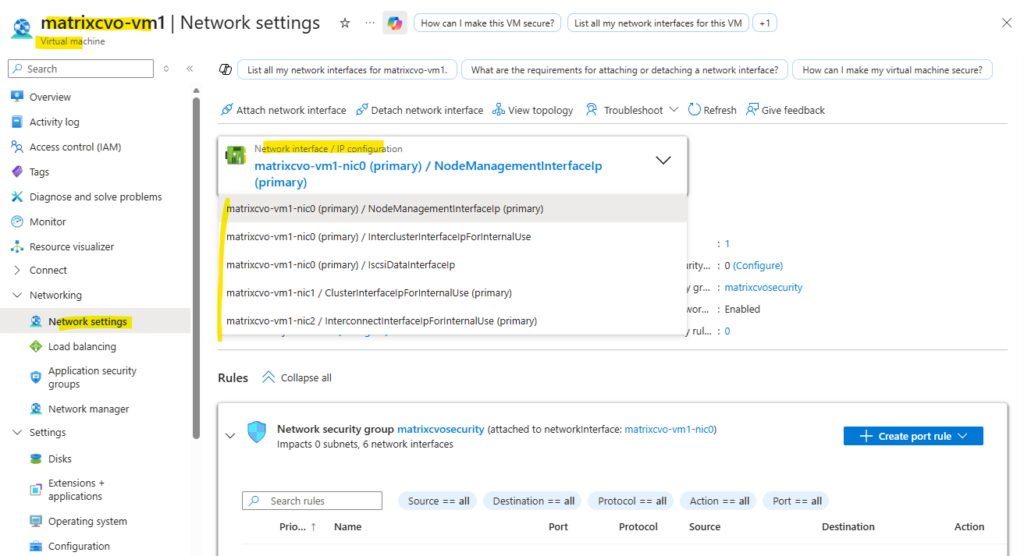
Task: Click the Attach network interface icon
Action: pos(227,110)
